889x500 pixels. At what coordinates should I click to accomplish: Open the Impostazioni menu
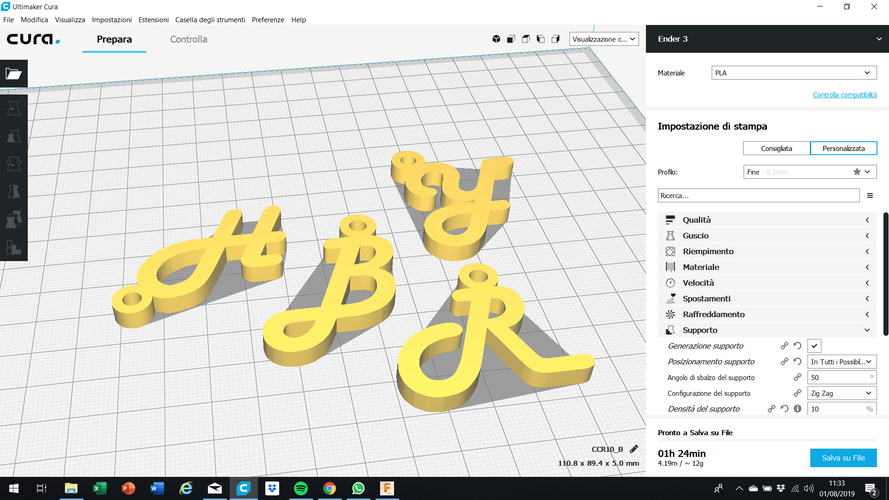112,20
